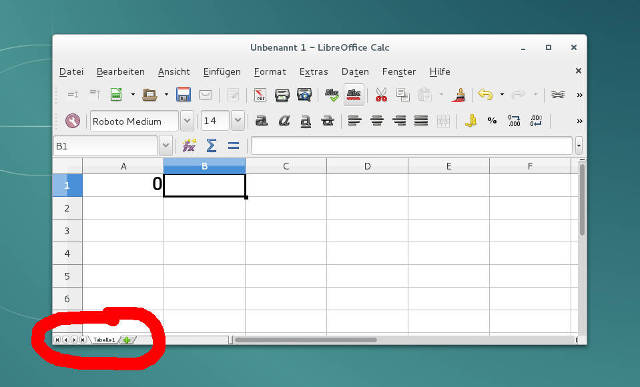This screenshot has height=387, width=640.
Task: Toggle strikethrough formatting
Action: tap(328, 121)
